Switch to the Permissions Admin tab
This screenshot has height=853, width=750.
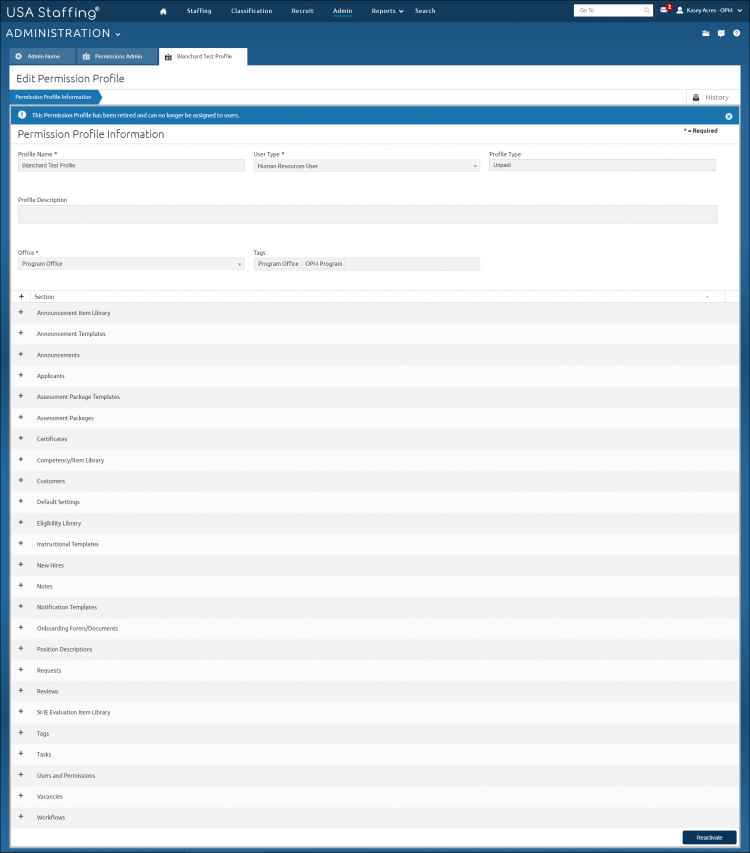[116, 57]
